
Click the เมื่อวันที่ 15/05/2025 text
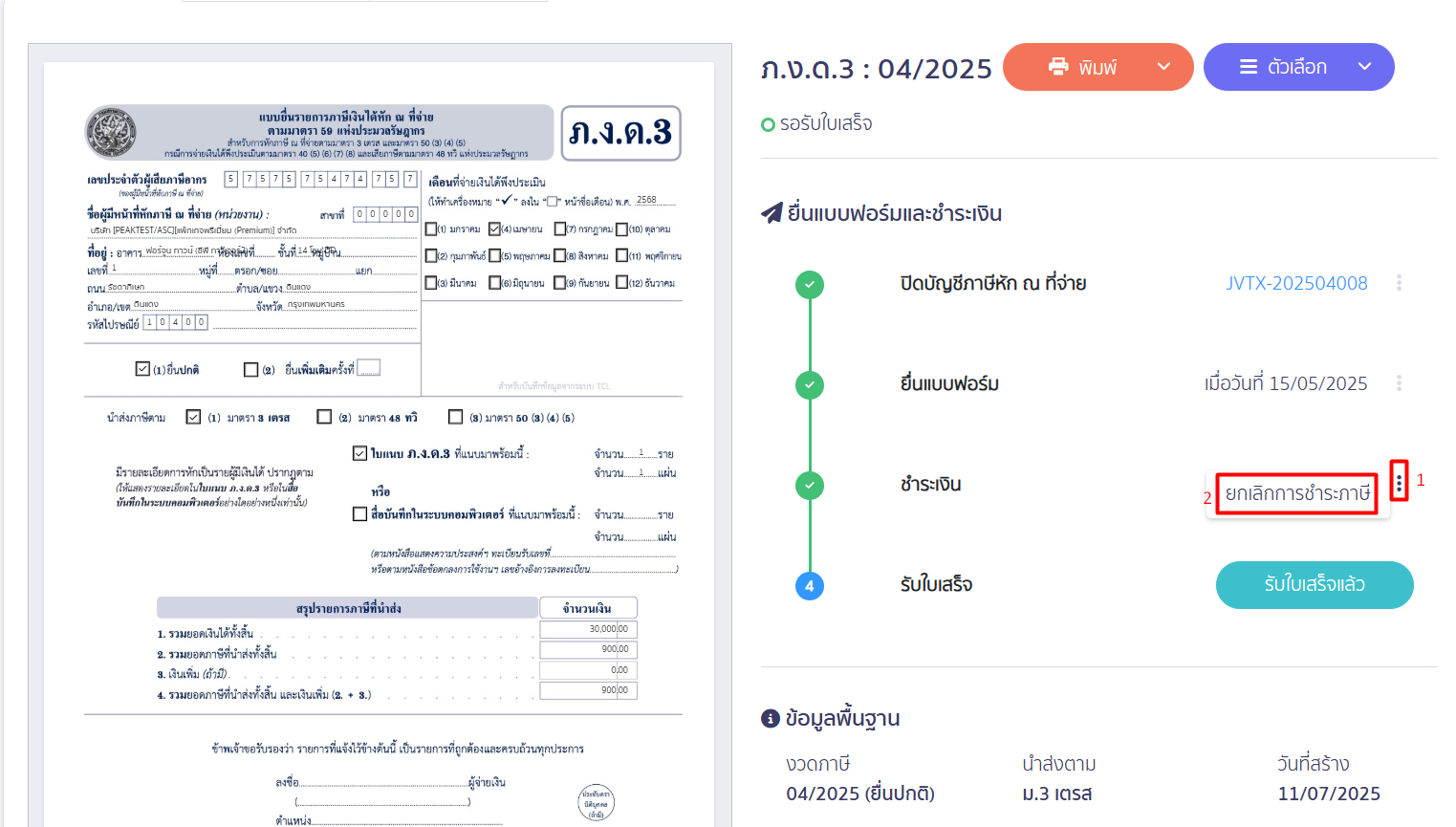[1286, 383]
